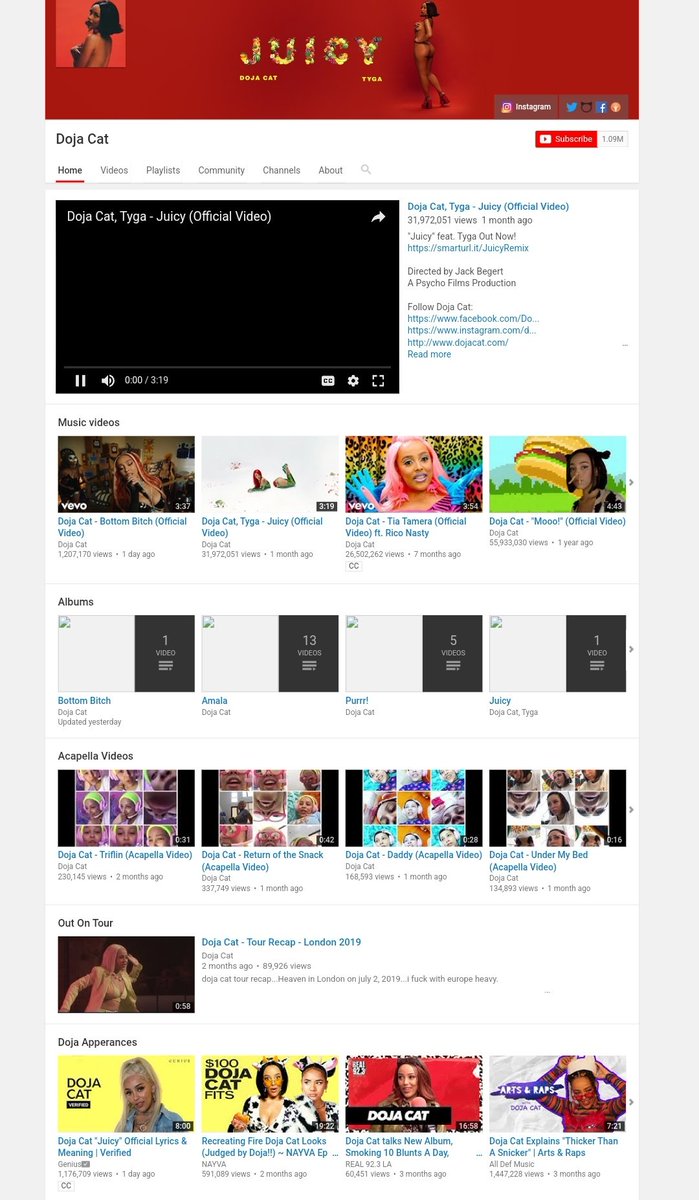This screenshot has width=699, height=1200.
Task: Open the Facebook icon on banner
Action: 602,107
